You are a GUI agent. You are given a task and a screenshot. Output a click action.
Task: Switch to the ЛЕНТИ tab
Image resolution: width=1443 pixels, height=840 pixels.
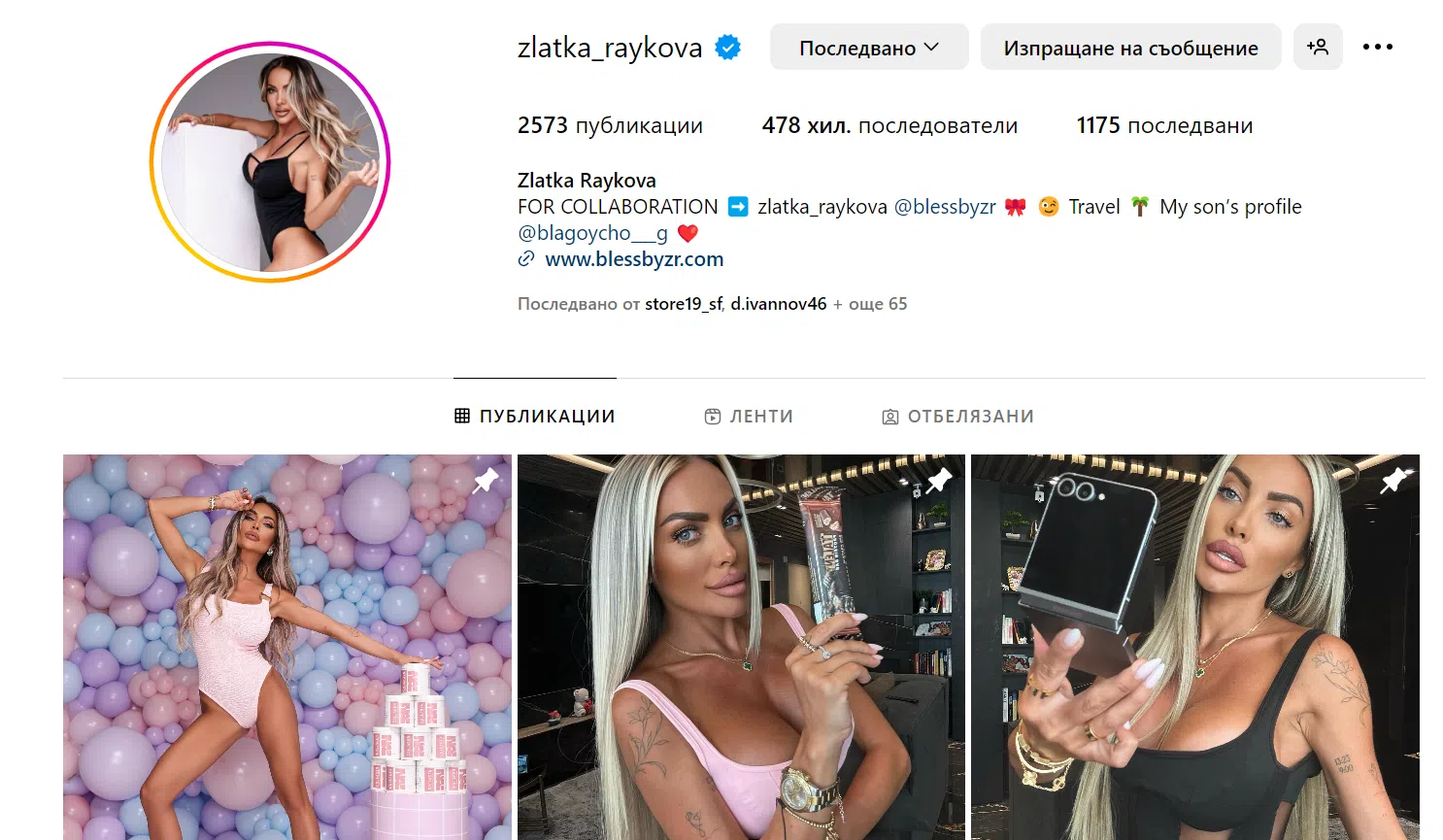coord(749,416)
